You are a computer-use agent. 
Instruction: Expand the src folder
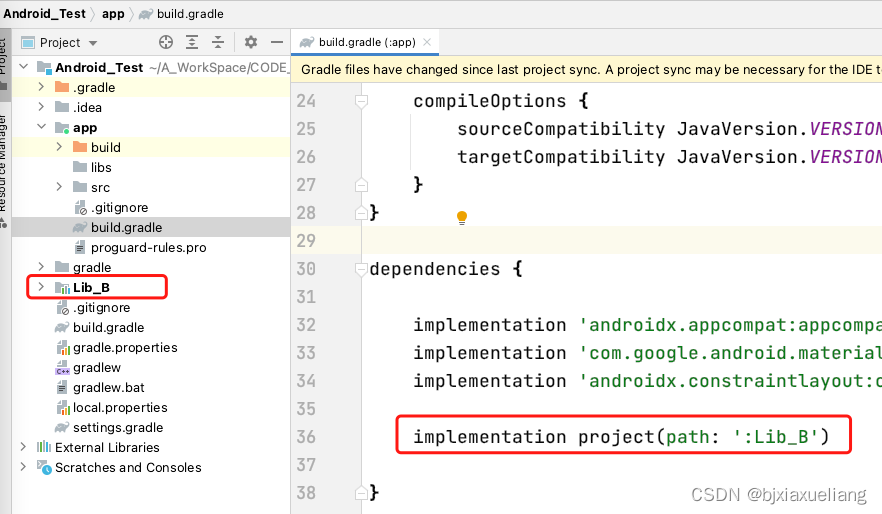tap(59, 187)
